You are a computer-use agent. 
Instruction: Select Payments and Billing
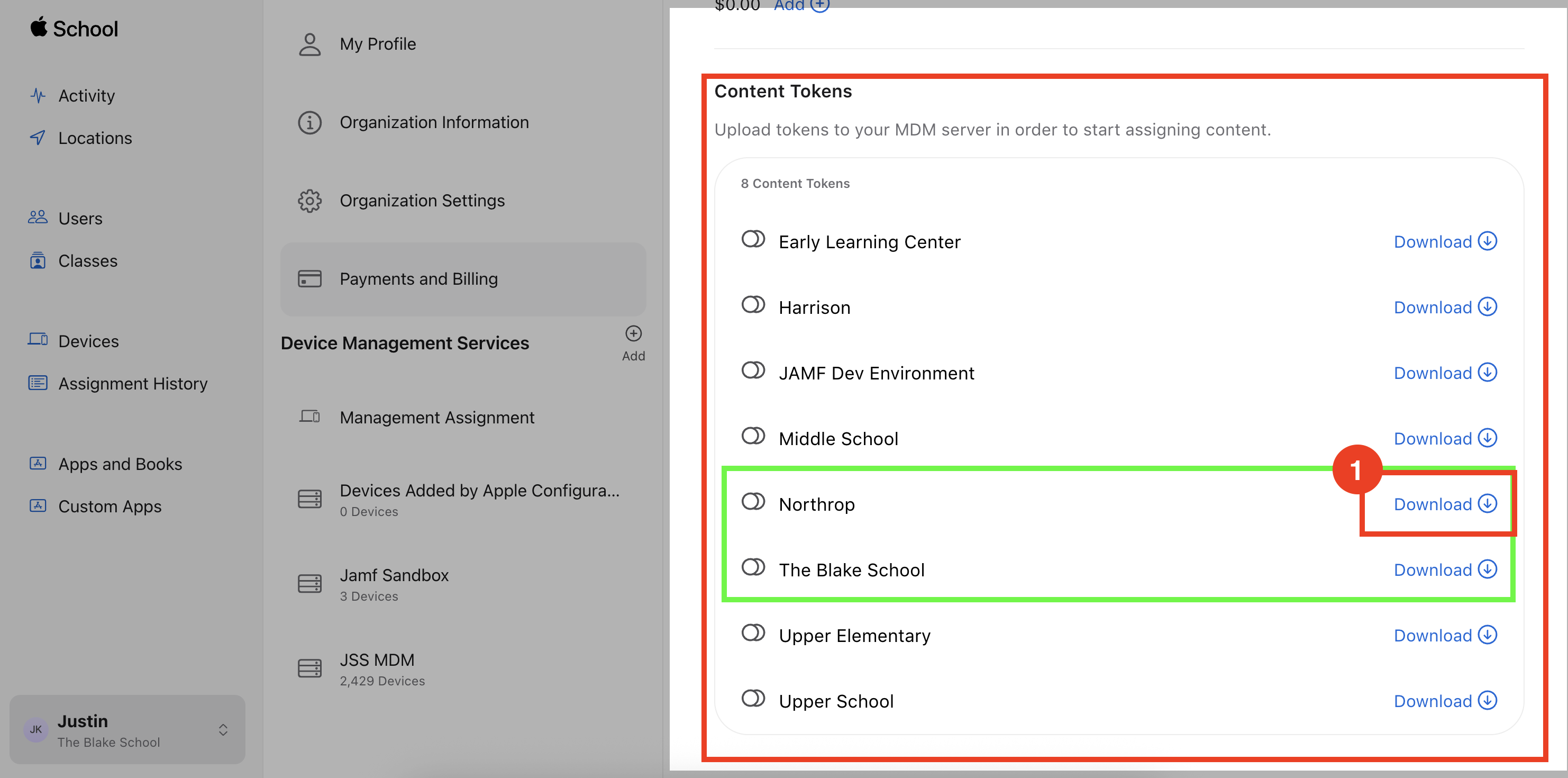pos(463,279)
